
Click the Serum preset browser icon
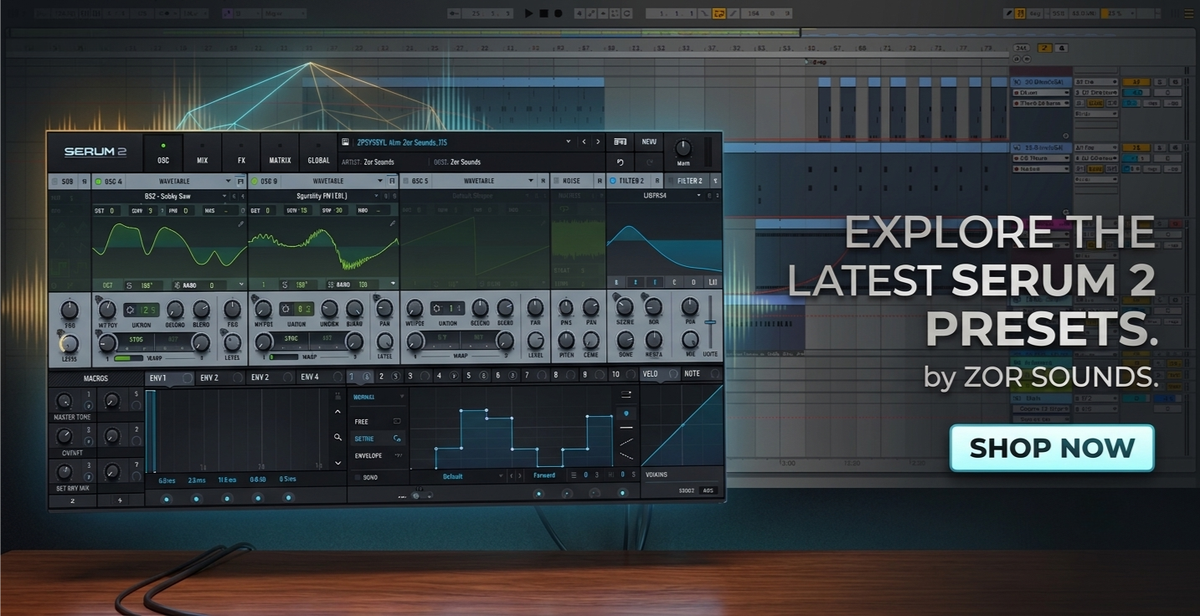tap(345, 142)
